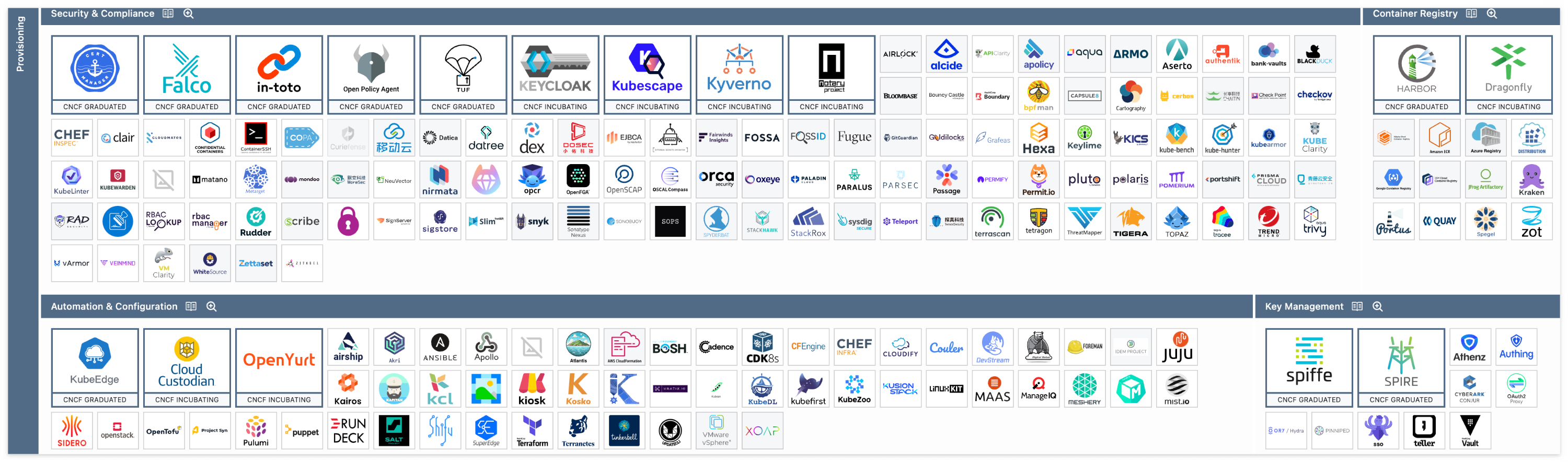Select the Zettaset logo tile

point(256,263)
